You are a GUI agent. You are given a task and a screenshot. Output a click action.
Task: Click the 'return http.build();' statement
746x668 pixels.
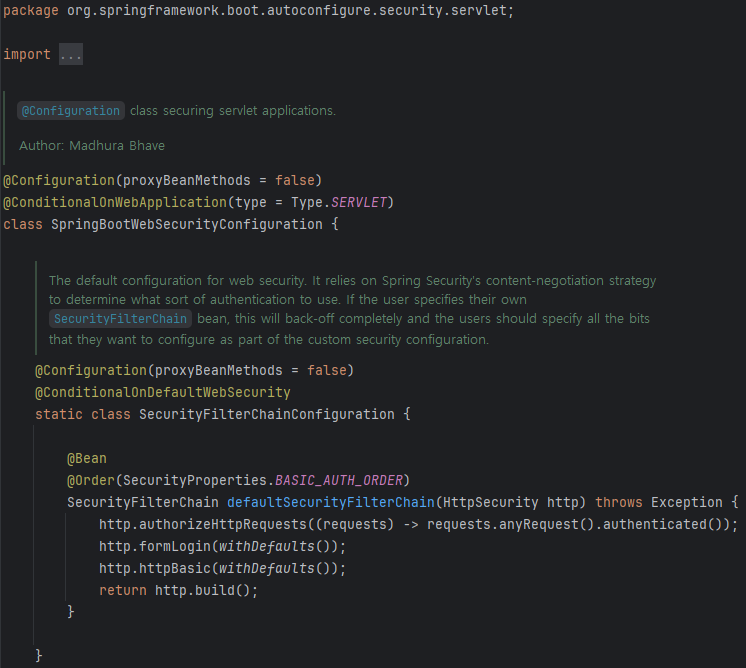pyautogui.click(x=178, y=590)
